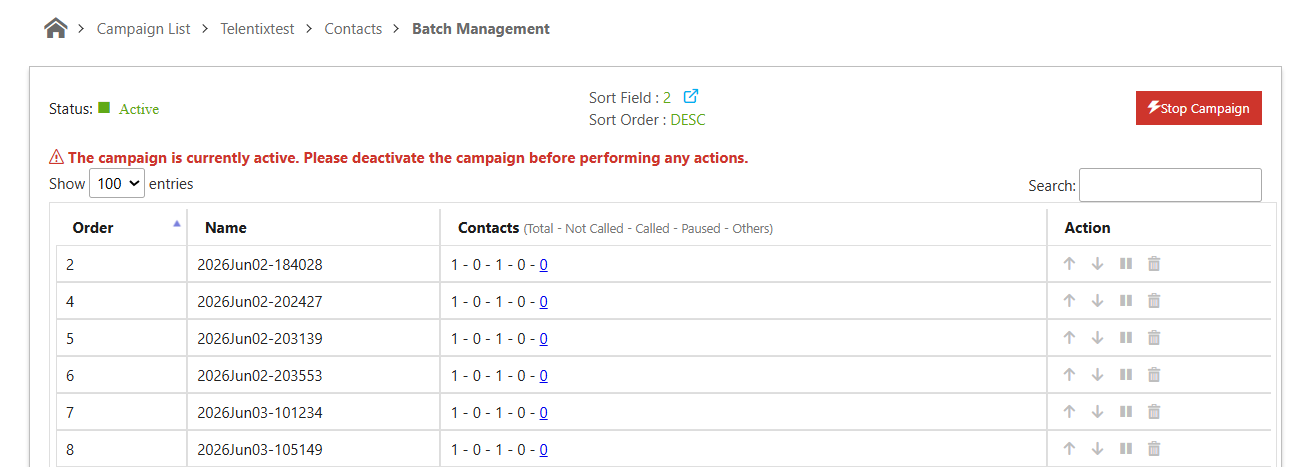The width and height of the screenshot is (1311, 467).
Task: Move batch 2026Jun02-202427 down
Action: 1097,301
